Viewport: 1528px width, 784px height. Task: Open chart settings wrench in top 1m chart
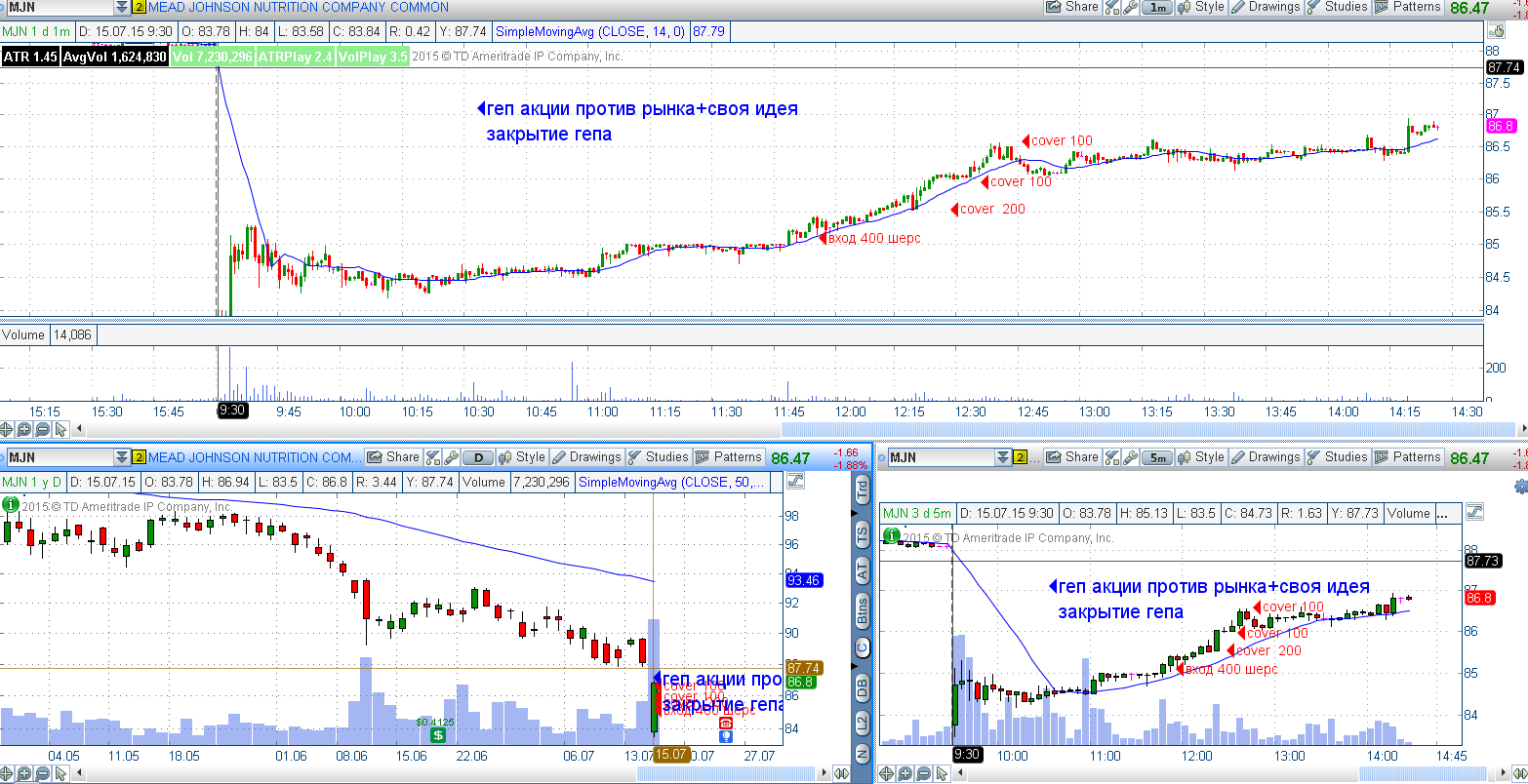1130,7
